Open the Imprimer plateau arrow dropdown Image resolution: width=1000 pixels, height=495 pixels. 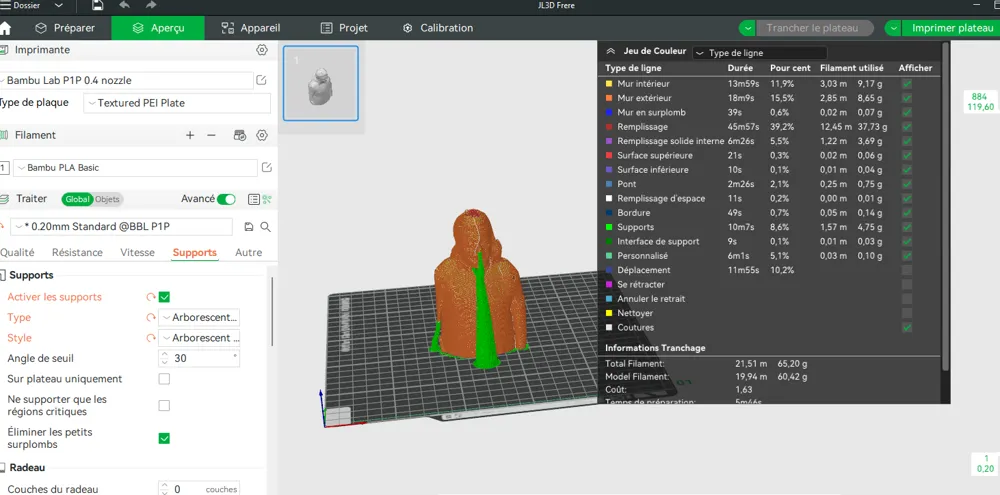click(x=893, y=28)
